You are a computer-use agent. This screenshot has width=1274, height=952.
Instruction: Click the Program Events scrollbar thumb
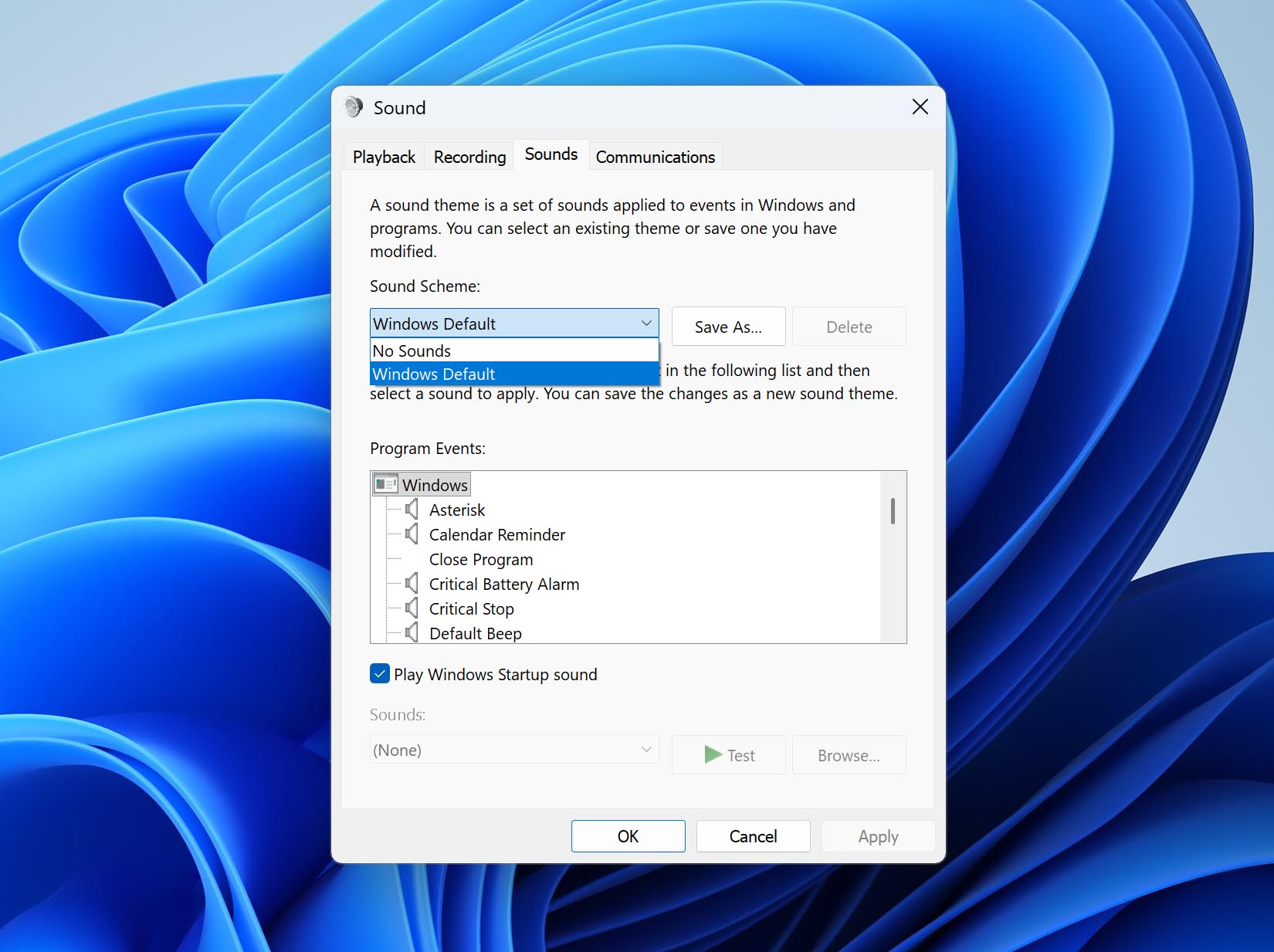[893, 511]
